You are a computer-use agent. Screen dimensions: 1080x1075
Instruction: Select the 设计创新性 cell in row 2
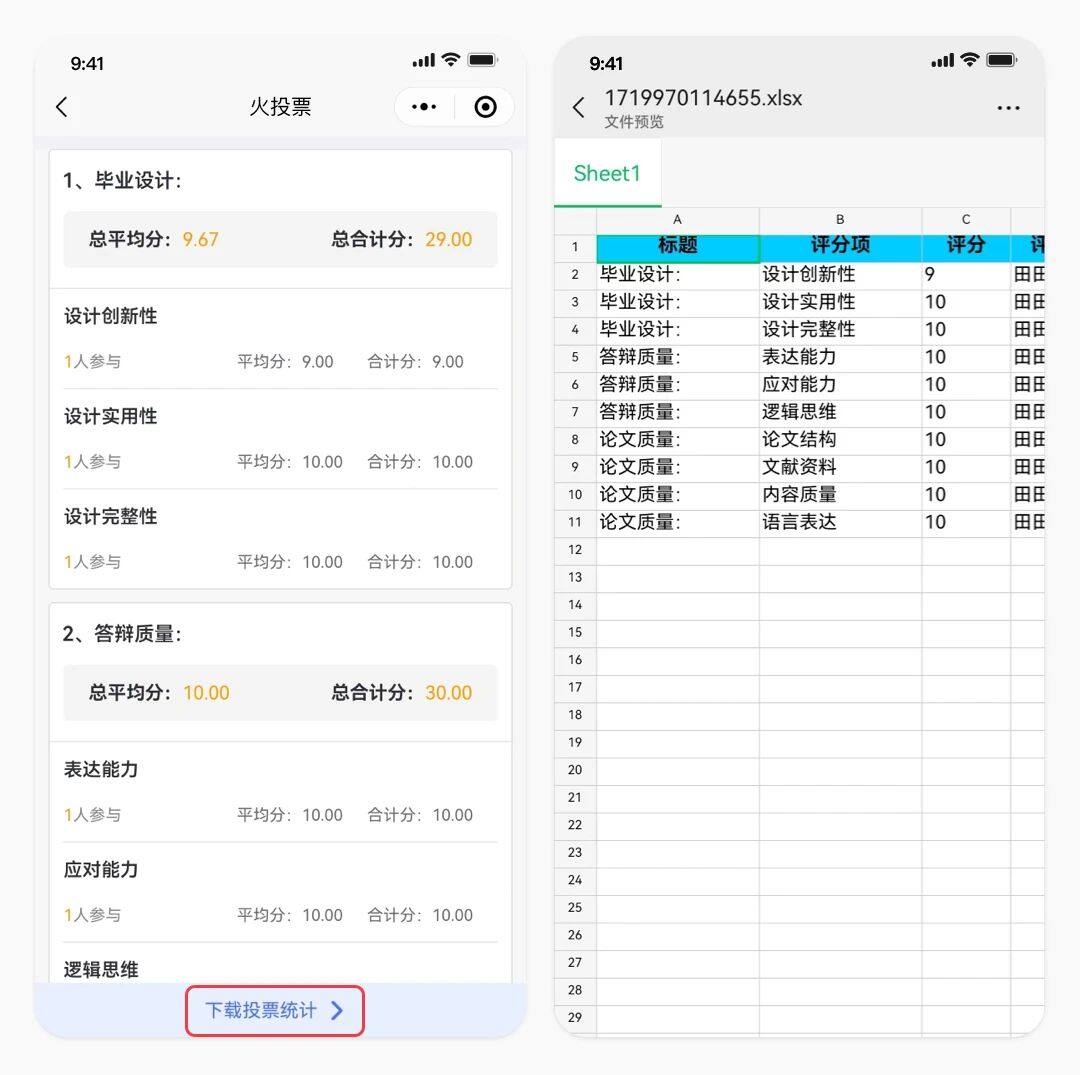pyautogui.click(x=840, y=274)
